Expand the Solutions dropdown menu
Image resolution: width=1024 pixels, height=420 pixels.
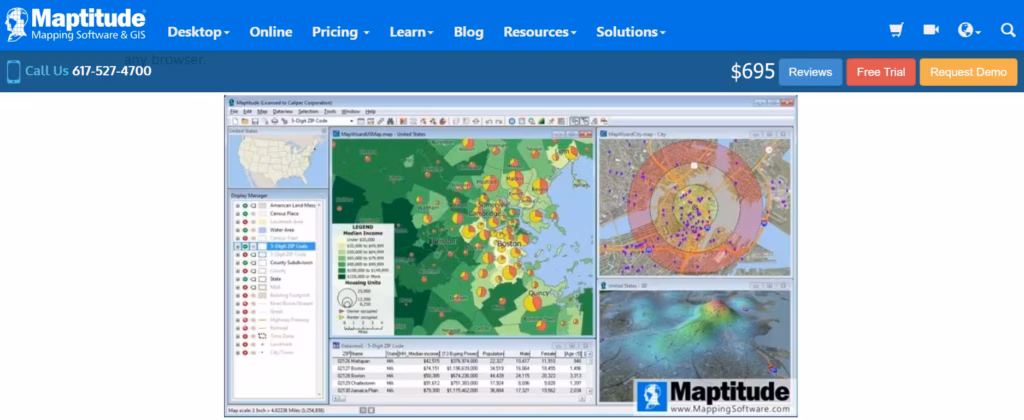click(x=631, y=31)
